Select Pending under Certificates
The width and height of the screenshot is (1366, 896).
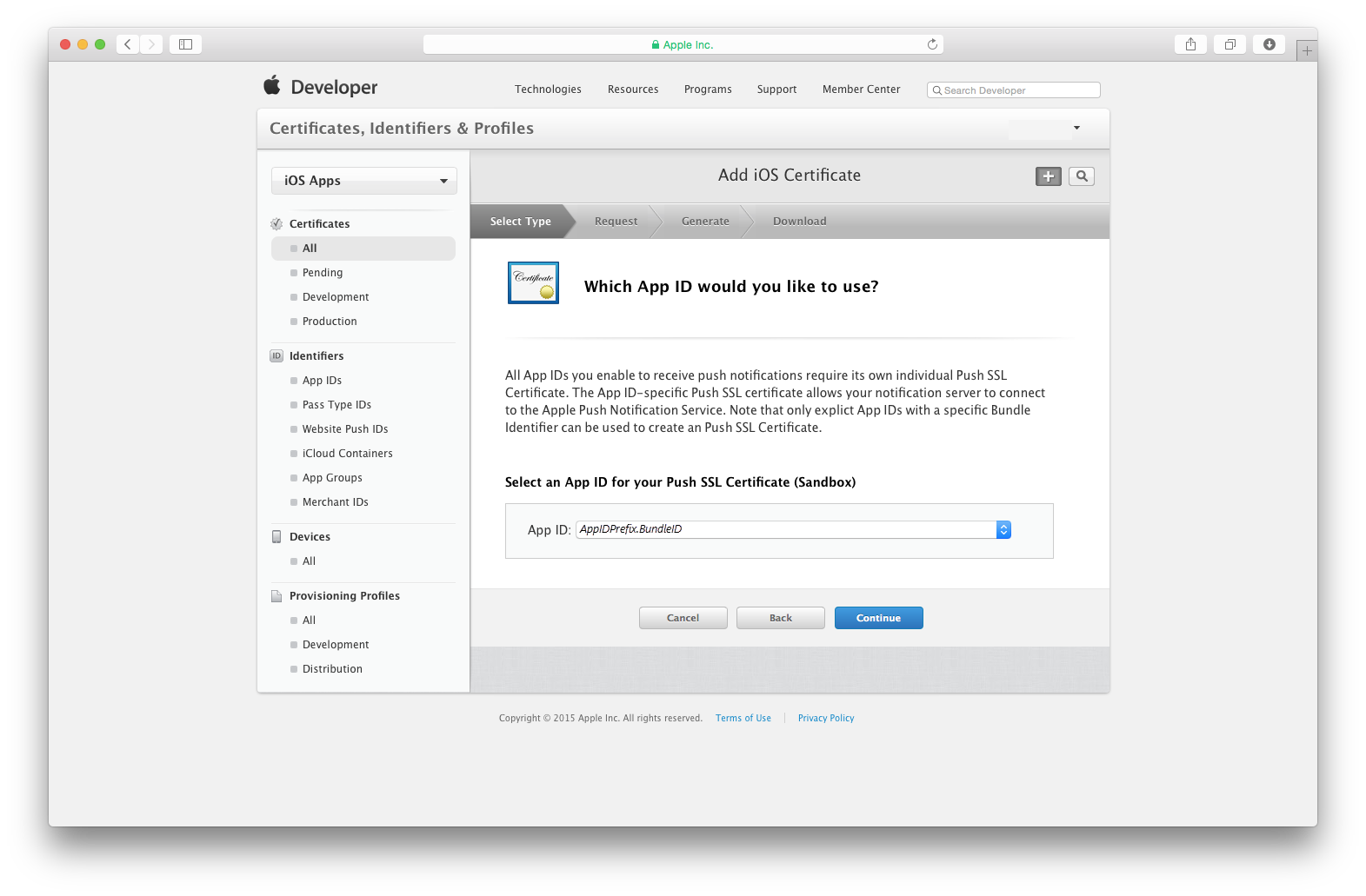(323, 273)
